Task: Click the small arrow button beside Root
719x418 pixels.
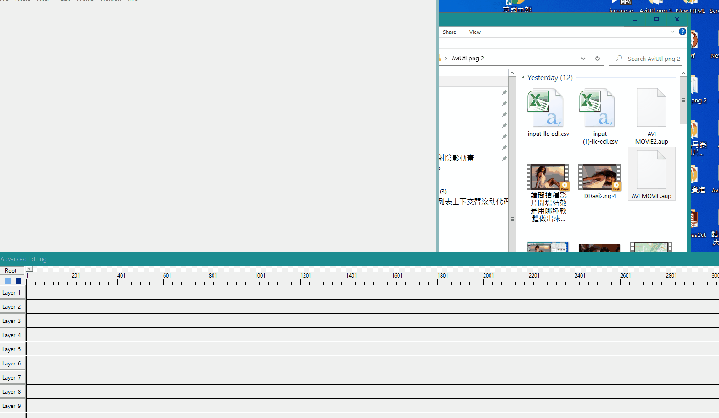Action: pyautogui.click(x=29, y=270)
